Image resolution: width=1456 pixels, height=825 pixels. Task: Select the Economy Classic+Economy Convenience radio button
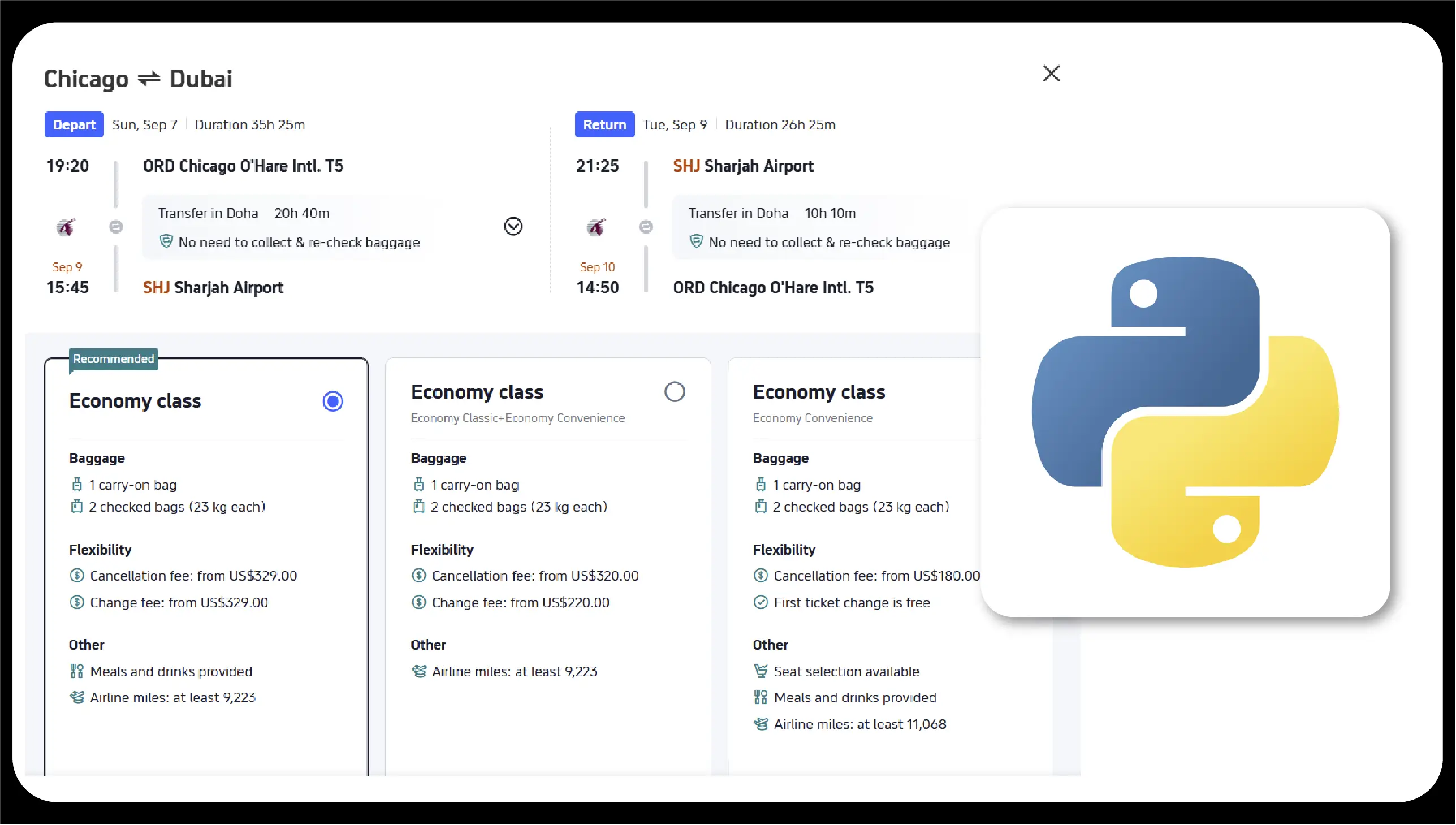tap(674, 391)
